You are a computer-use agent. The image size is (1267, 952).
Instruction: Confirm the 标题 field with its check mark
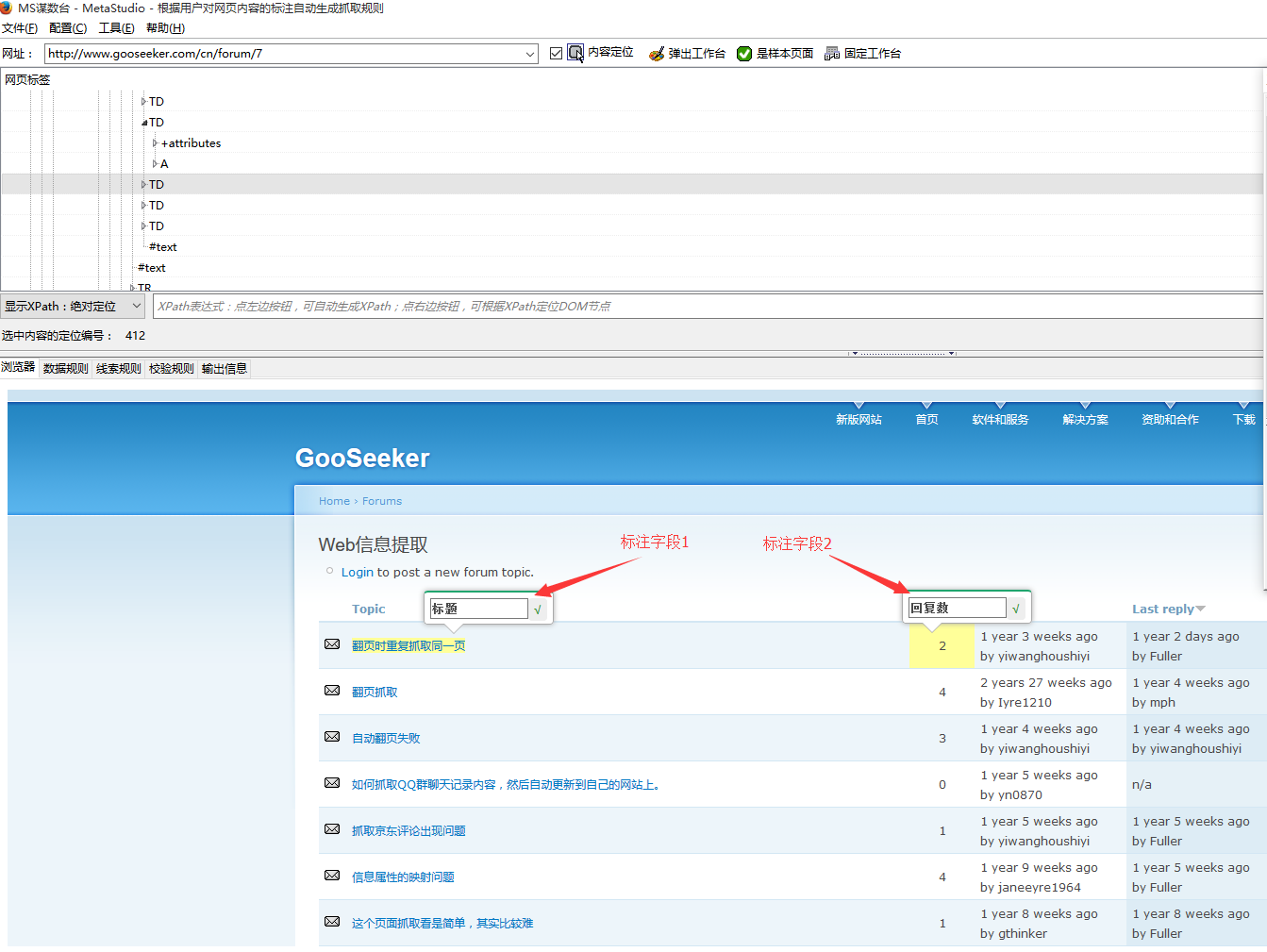point(538,610)
